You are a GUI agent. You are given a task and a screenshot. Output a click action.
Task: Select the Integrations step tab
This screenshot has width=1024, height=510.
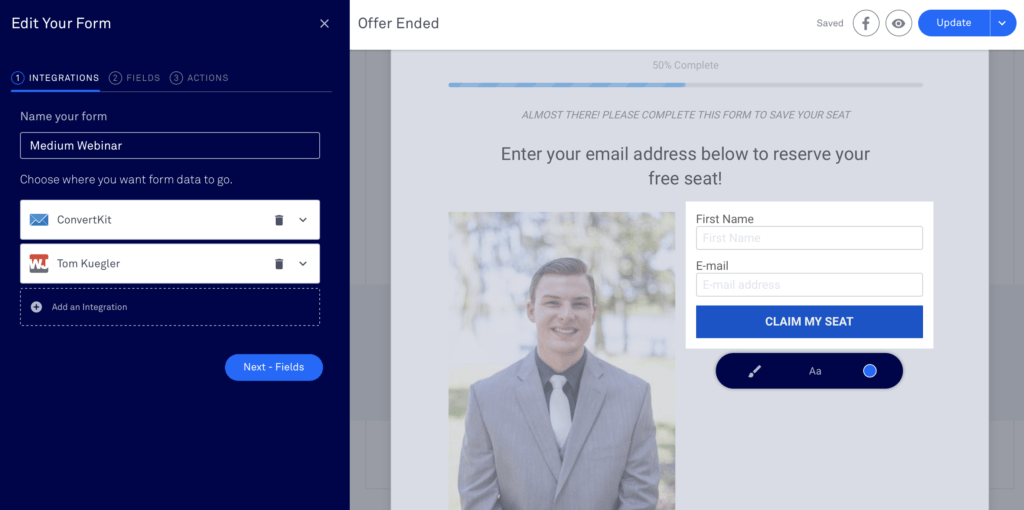point(56,78)
